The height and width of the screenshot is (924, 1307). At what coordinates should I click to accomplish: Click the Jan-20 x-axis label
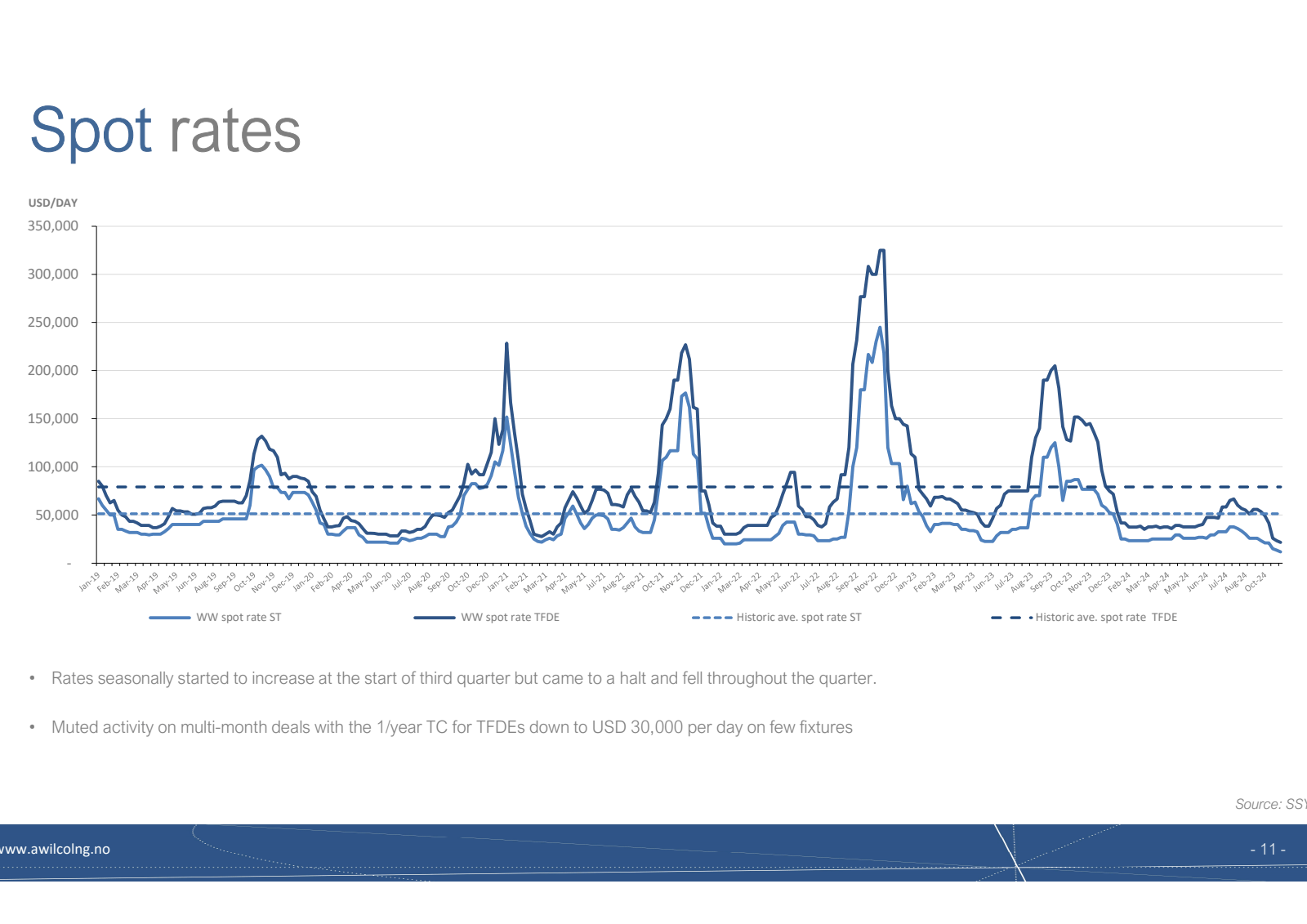pos(303,582)
